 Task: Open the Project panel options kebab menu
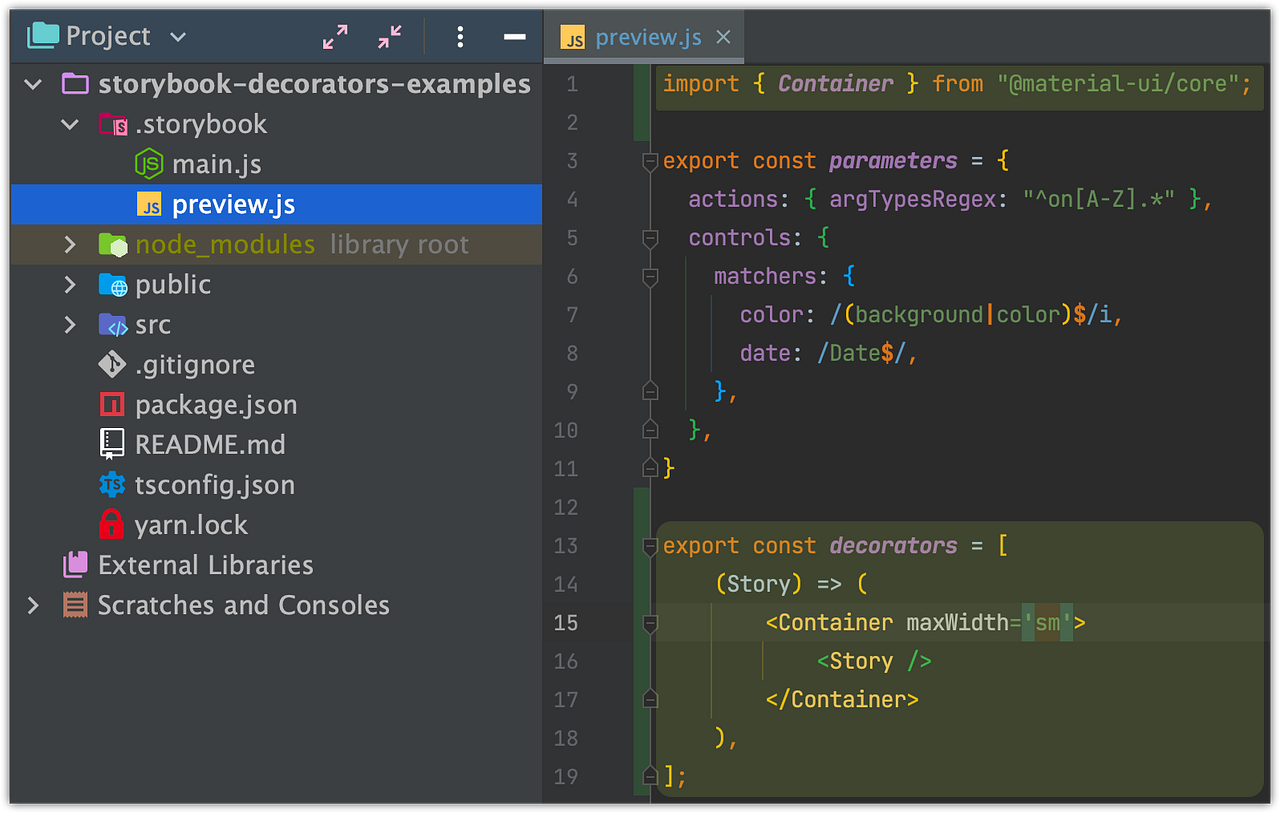click(x=460, y=36)
